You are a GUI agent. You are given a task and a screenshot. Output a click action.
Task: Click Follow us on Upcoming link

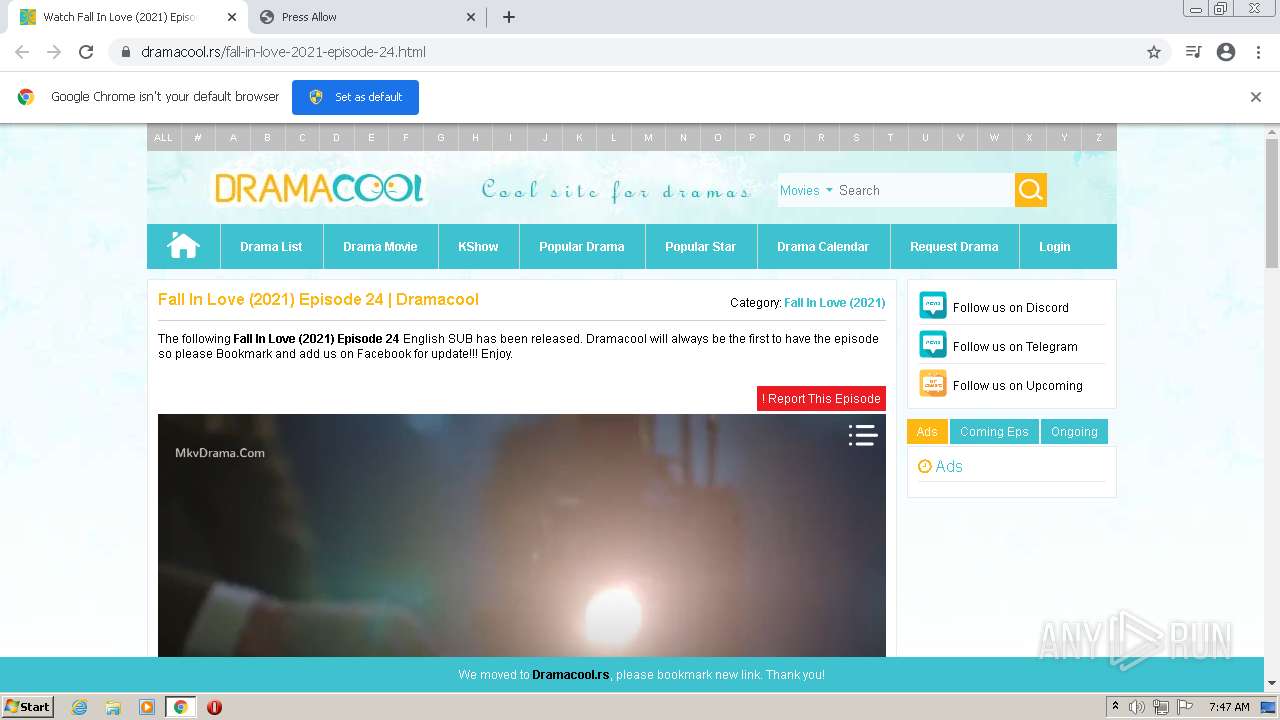[x=1017, y=385]
